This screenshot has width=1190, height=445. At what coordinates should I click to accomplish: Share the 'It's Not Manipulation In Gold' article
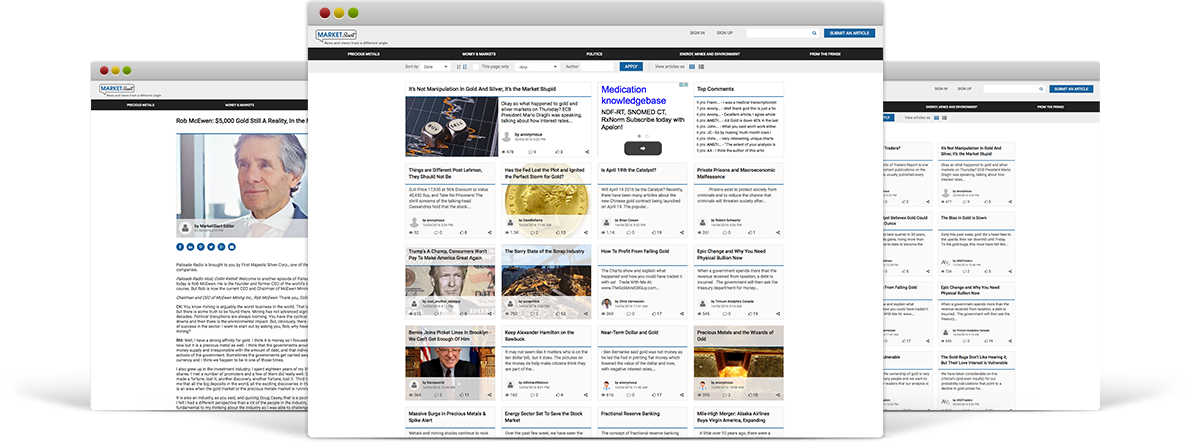(x=588, y=151)
